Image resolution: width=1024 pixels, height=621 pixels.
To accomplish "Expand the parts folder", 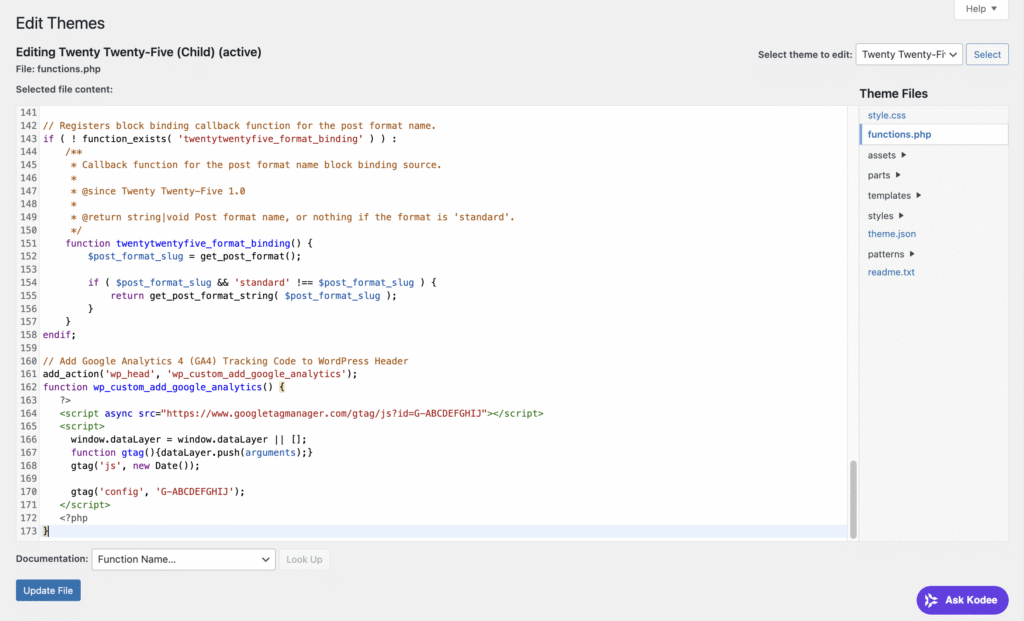I will tap(880, 175).
